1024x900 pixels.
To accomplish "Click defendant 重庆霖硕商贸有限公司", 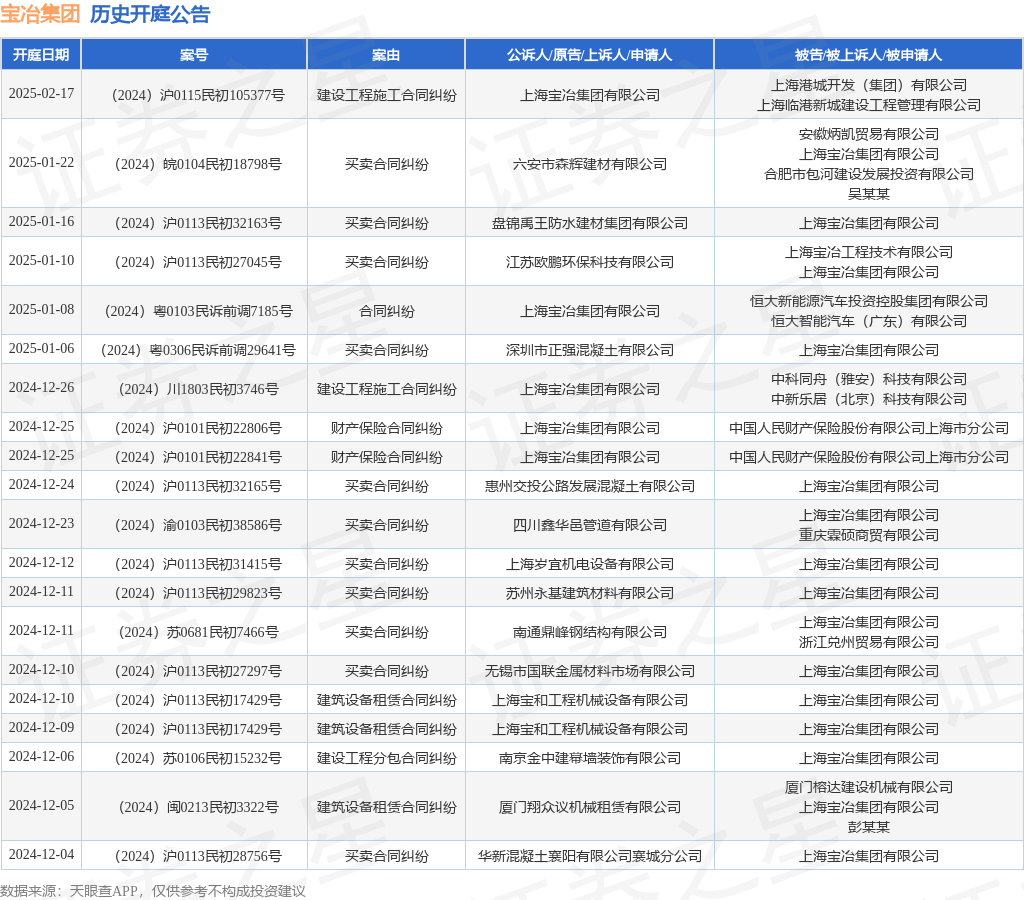I will [869, 535].
